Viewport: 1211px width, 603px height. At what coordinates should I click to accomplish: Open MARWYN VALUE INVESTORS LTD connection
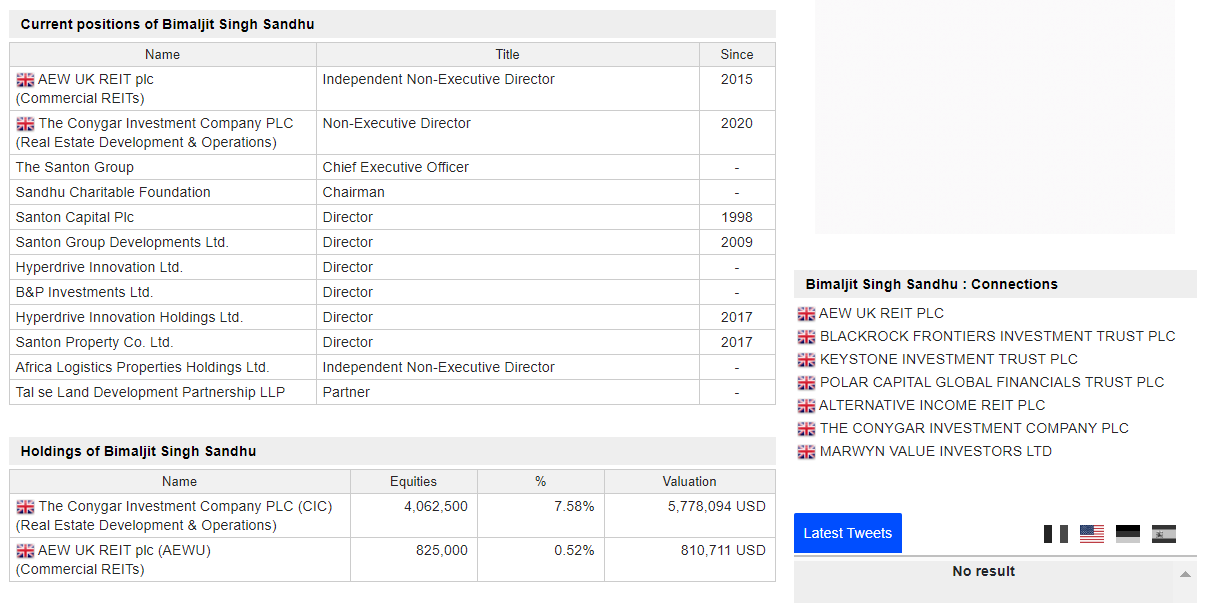coord(936,451)
